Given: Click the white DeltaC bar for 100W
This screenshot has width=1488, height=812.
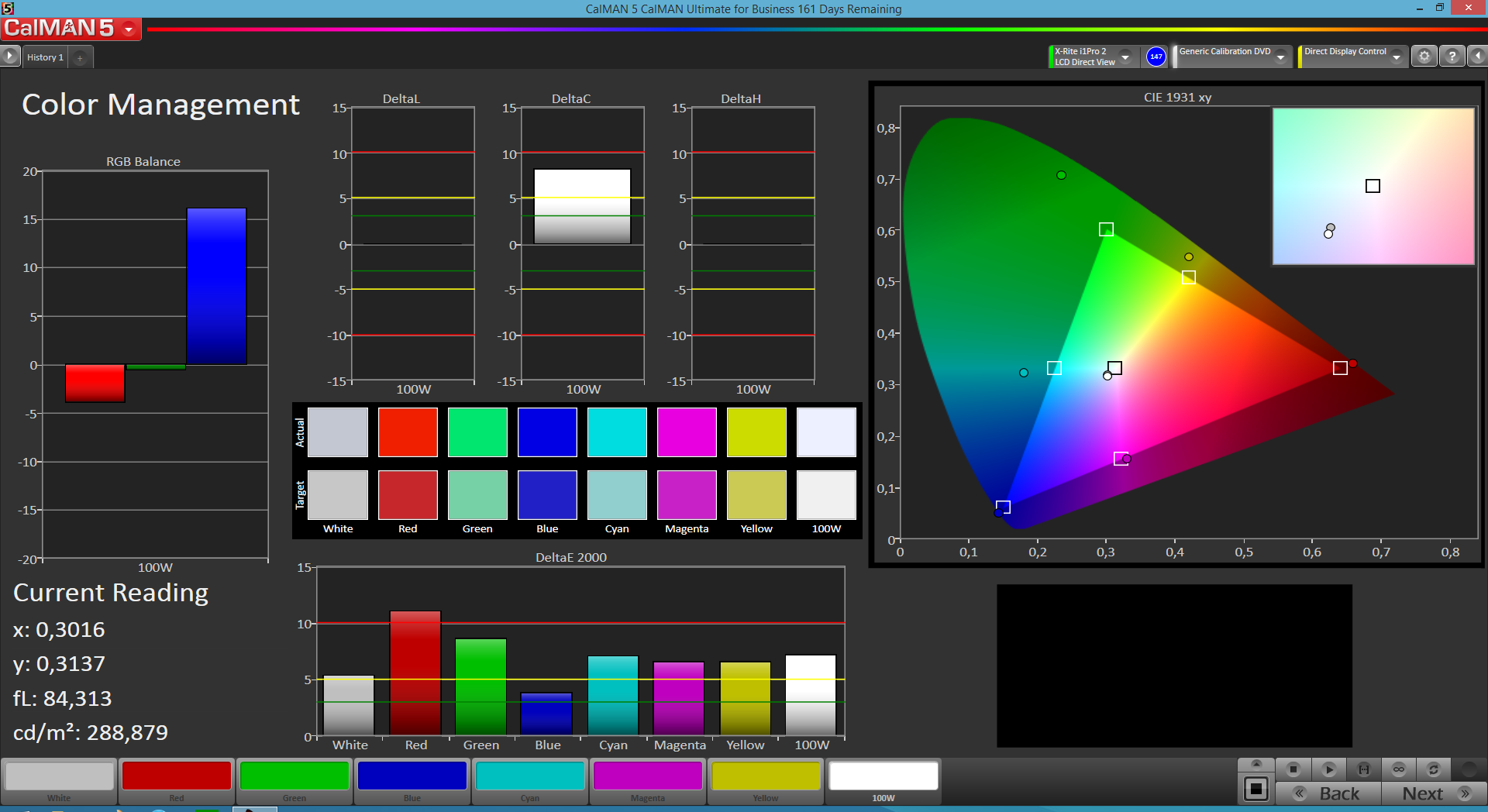Looking at the screenshot, I should 582,206.
